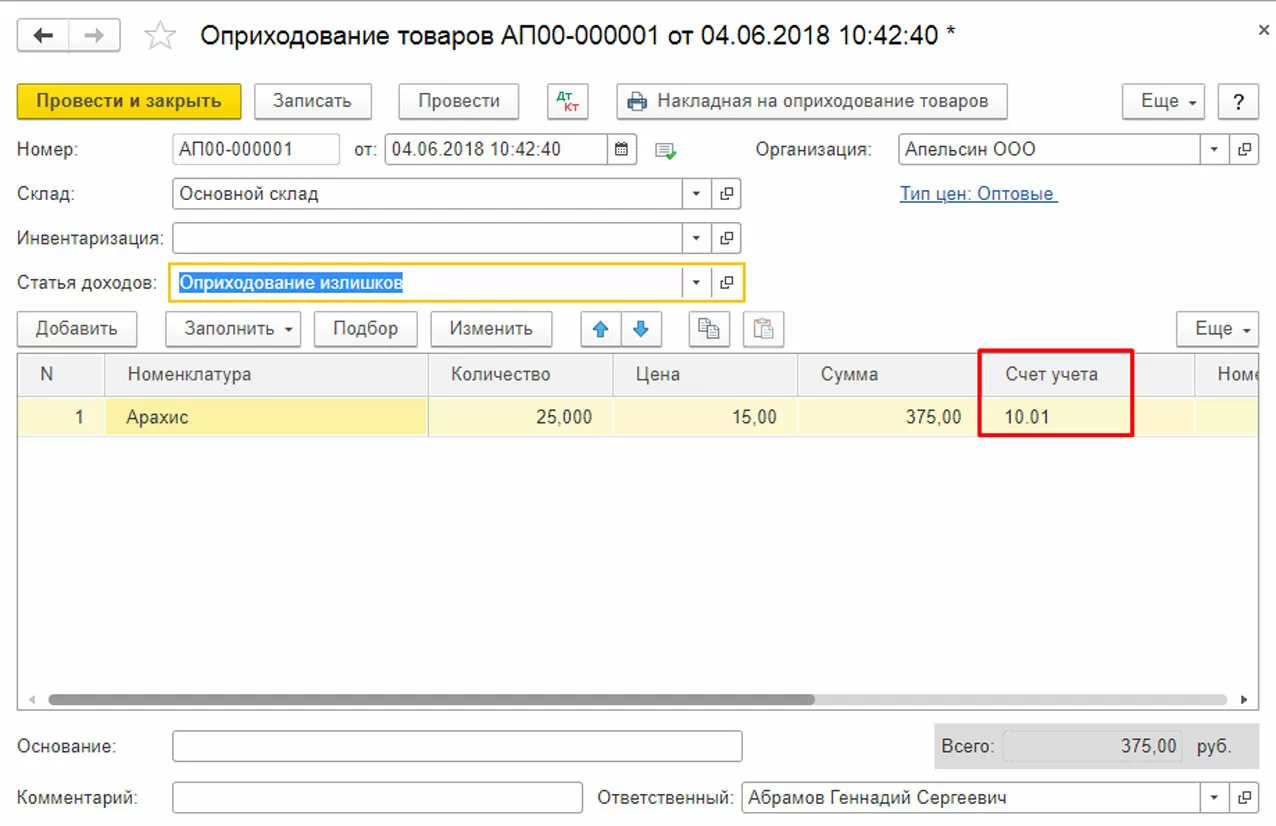Image resolution: width=1276 pixels, height=826 pixels.
Task: Click the Счет учета column header
Action: click(1088, 375)
